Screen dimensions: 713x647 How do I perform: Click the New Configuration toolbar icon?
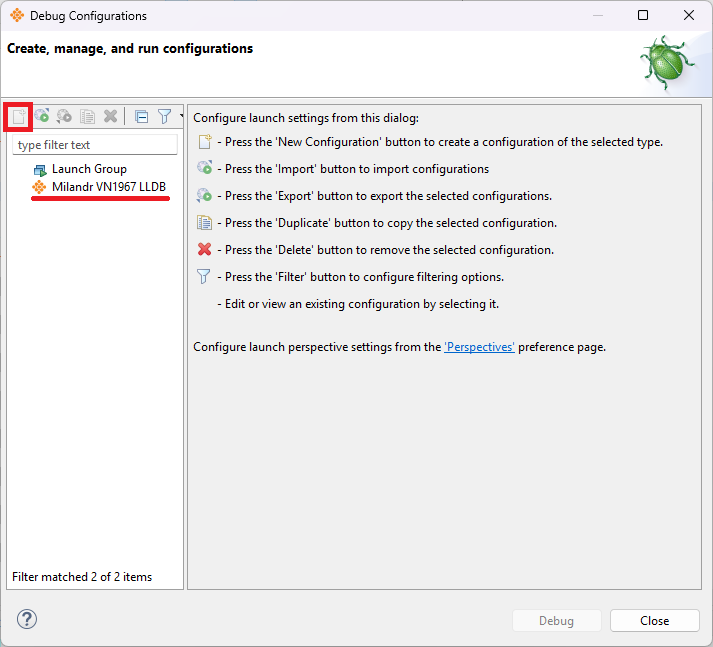coord(18,116)
